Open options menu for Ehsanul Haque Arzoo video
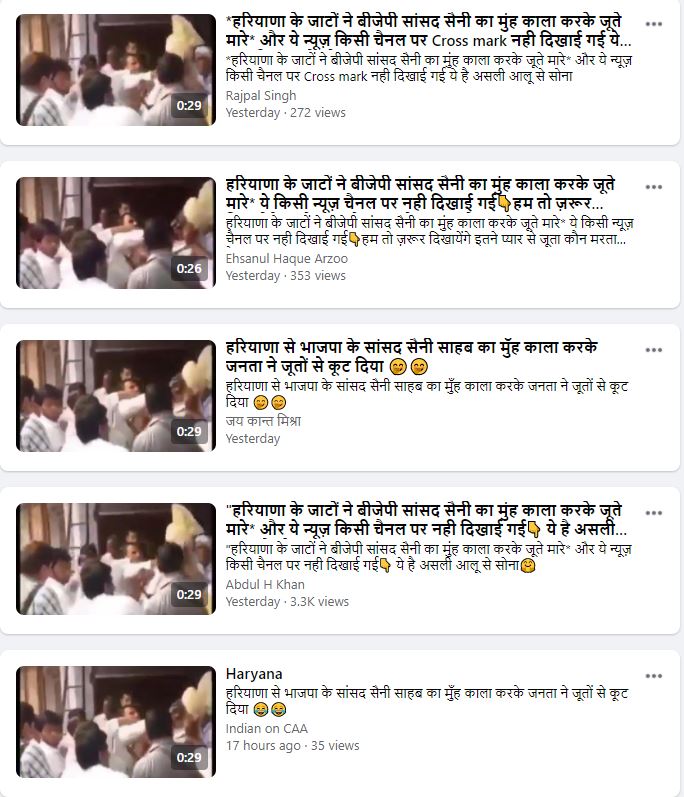This screenshot has height=797, width=684. pyautogui.click(x=654, y=187)
